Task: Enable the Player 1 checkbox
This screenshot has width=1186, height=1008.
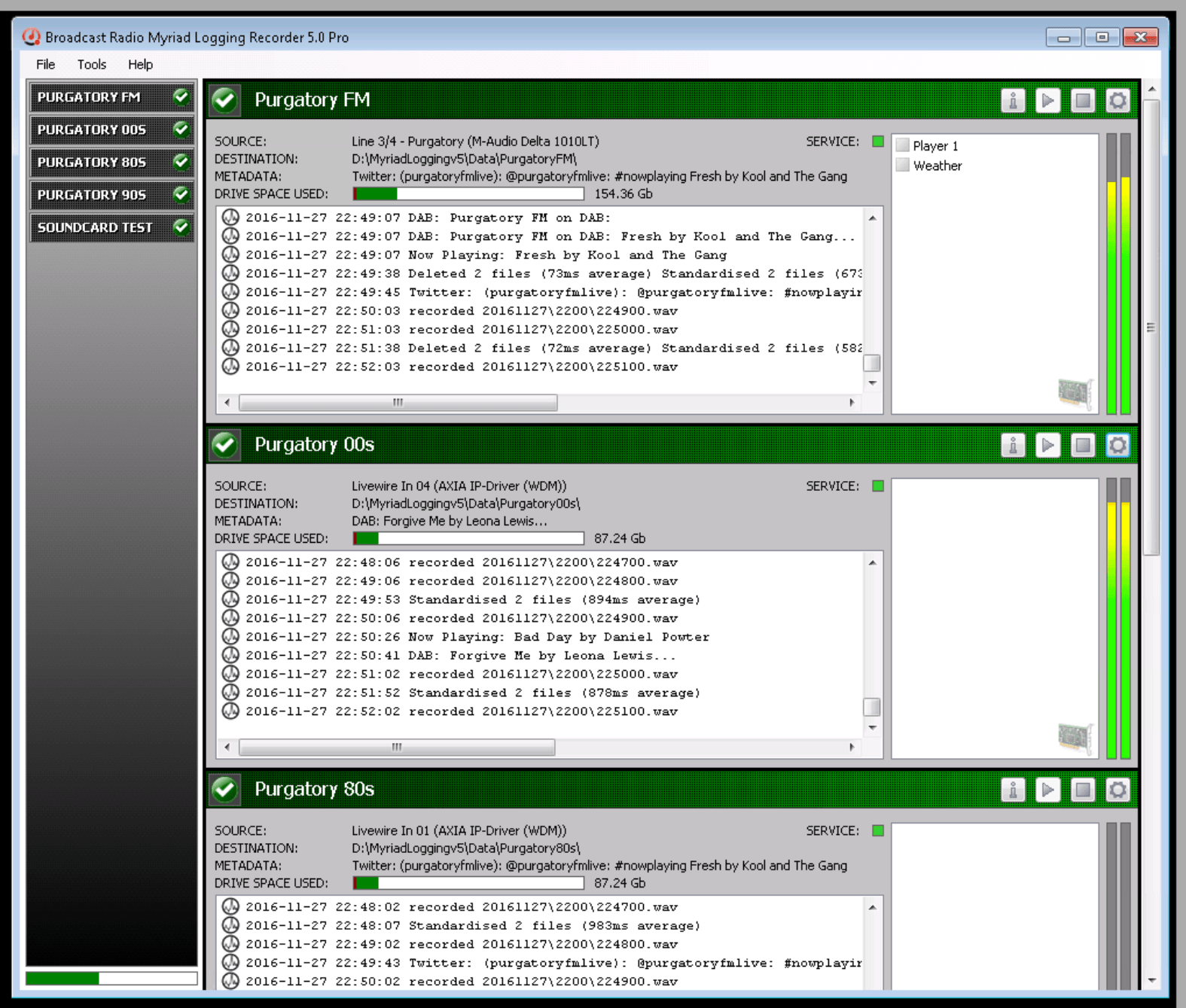Action: pos(903,145)
